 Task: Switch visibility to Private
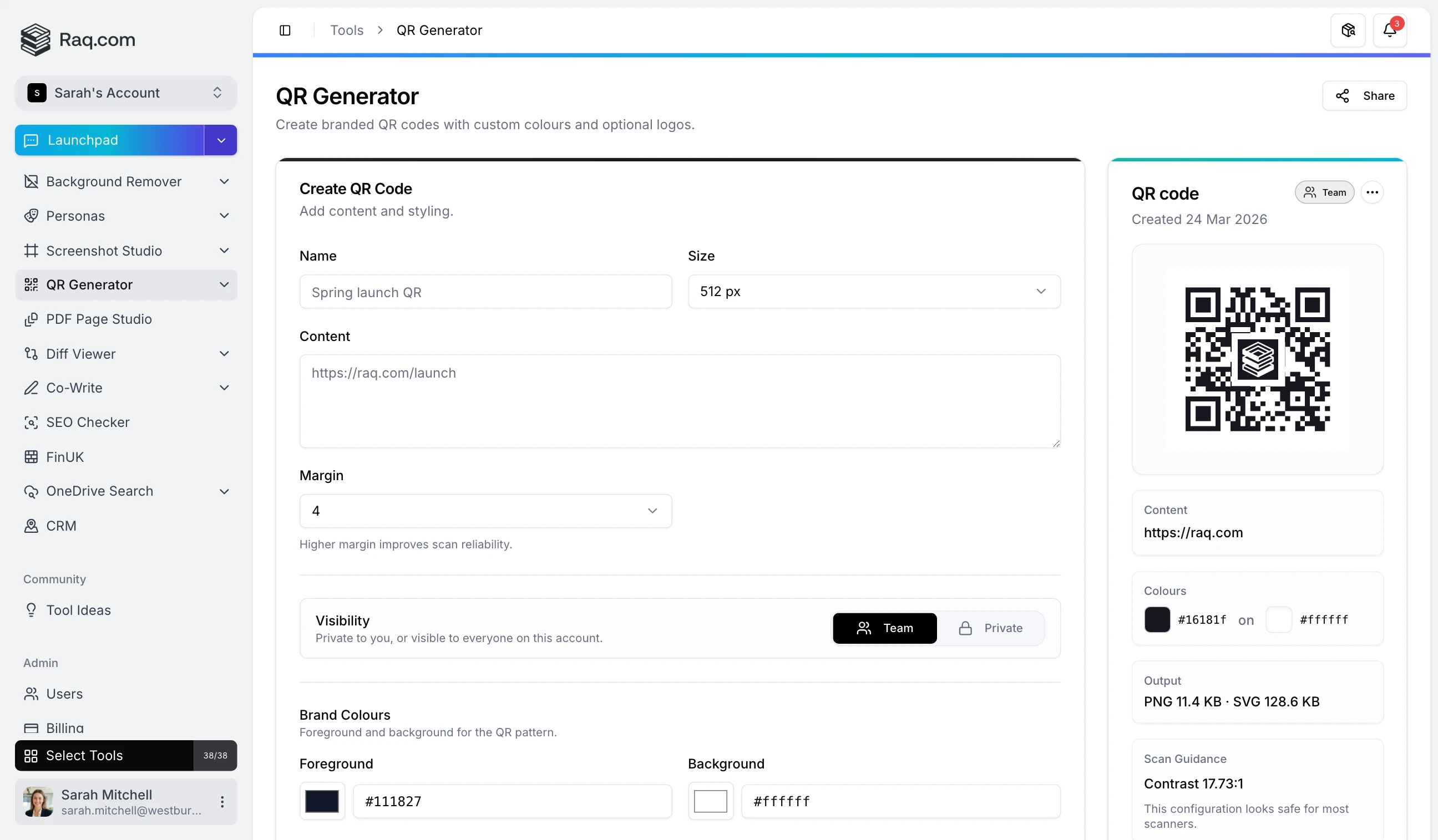point(993,628)
